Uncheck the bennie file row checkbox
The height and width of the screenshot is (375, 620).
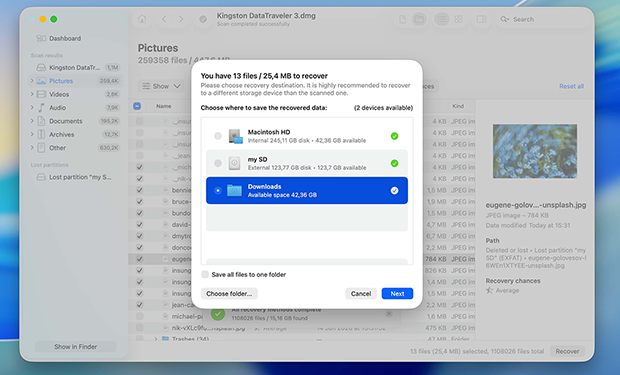click(x=140, y=190)
